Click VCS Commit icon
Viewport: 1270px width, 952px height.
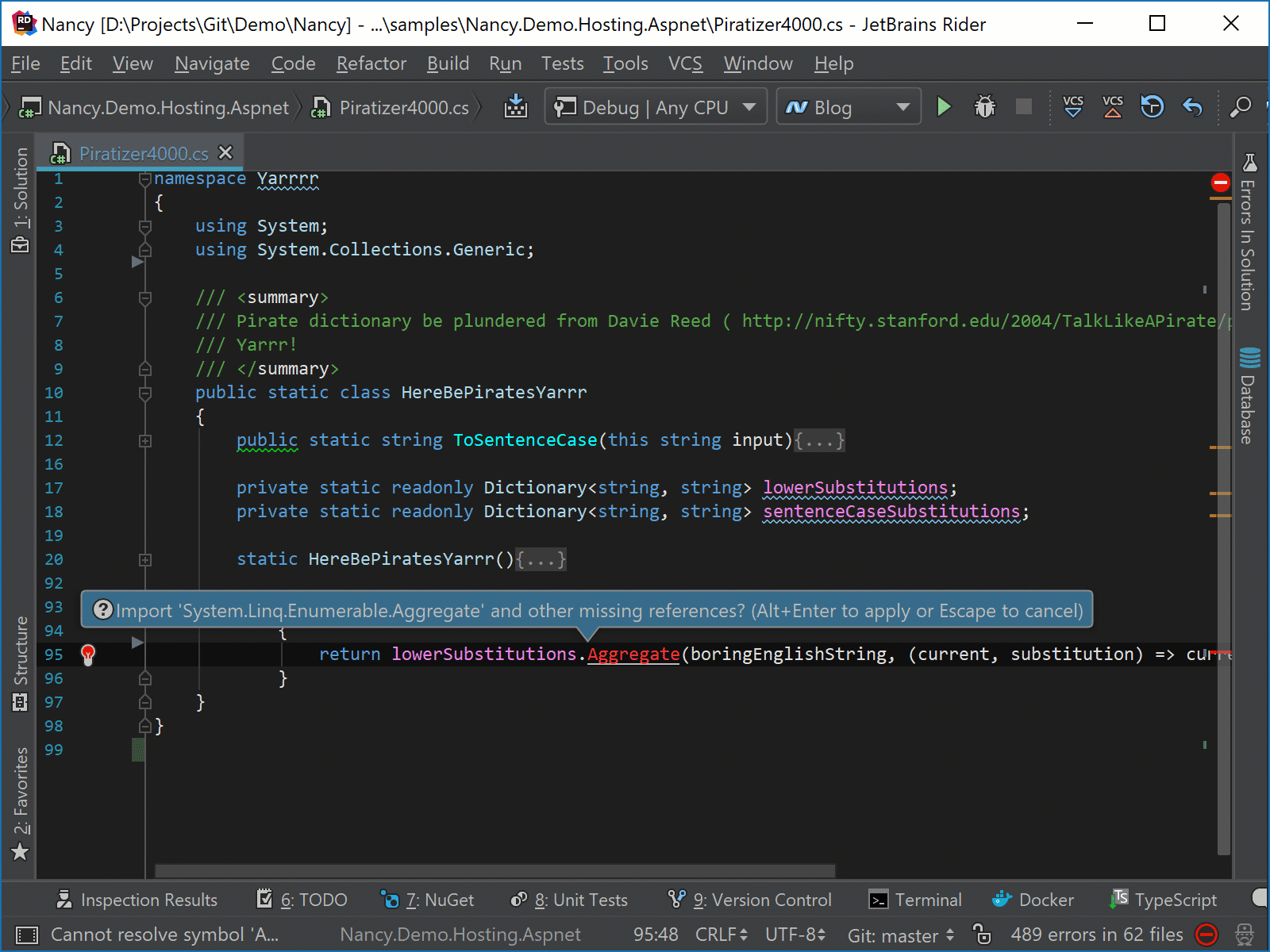pos(1113,106)
